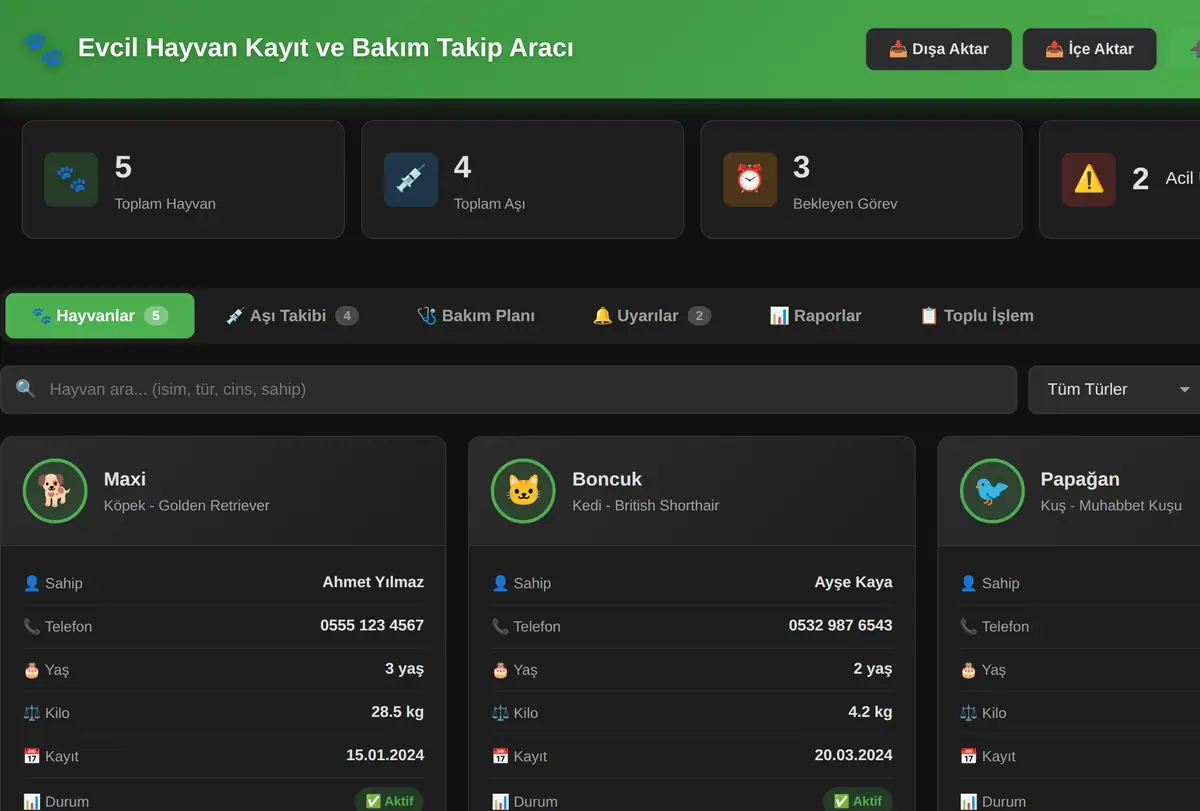
Task: Click Maxi's dog avatar icon
Action: tap(54, 490)
